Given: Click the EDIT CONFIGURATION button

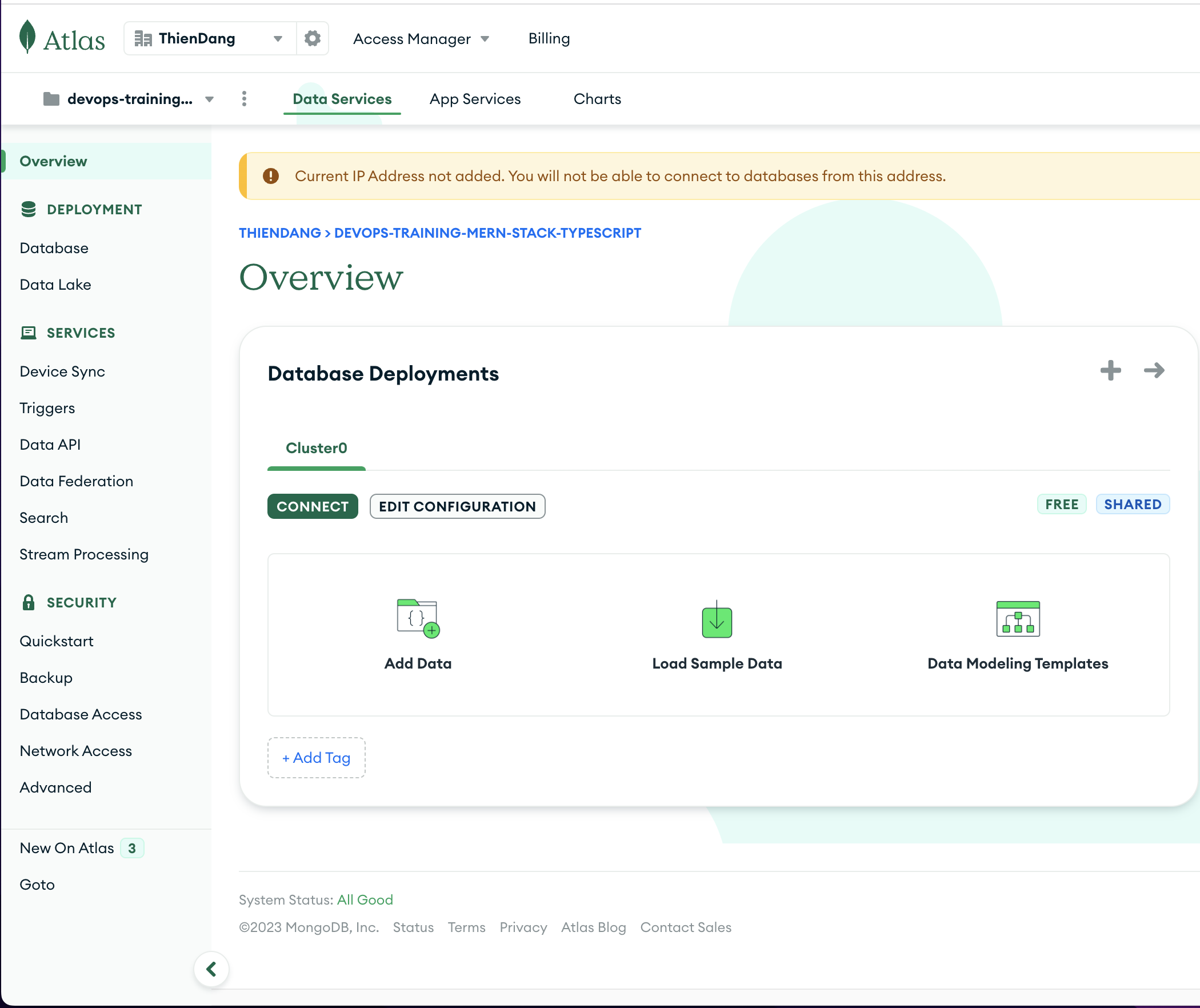Looking at the screenshot, I should click(x=457, y=506).
